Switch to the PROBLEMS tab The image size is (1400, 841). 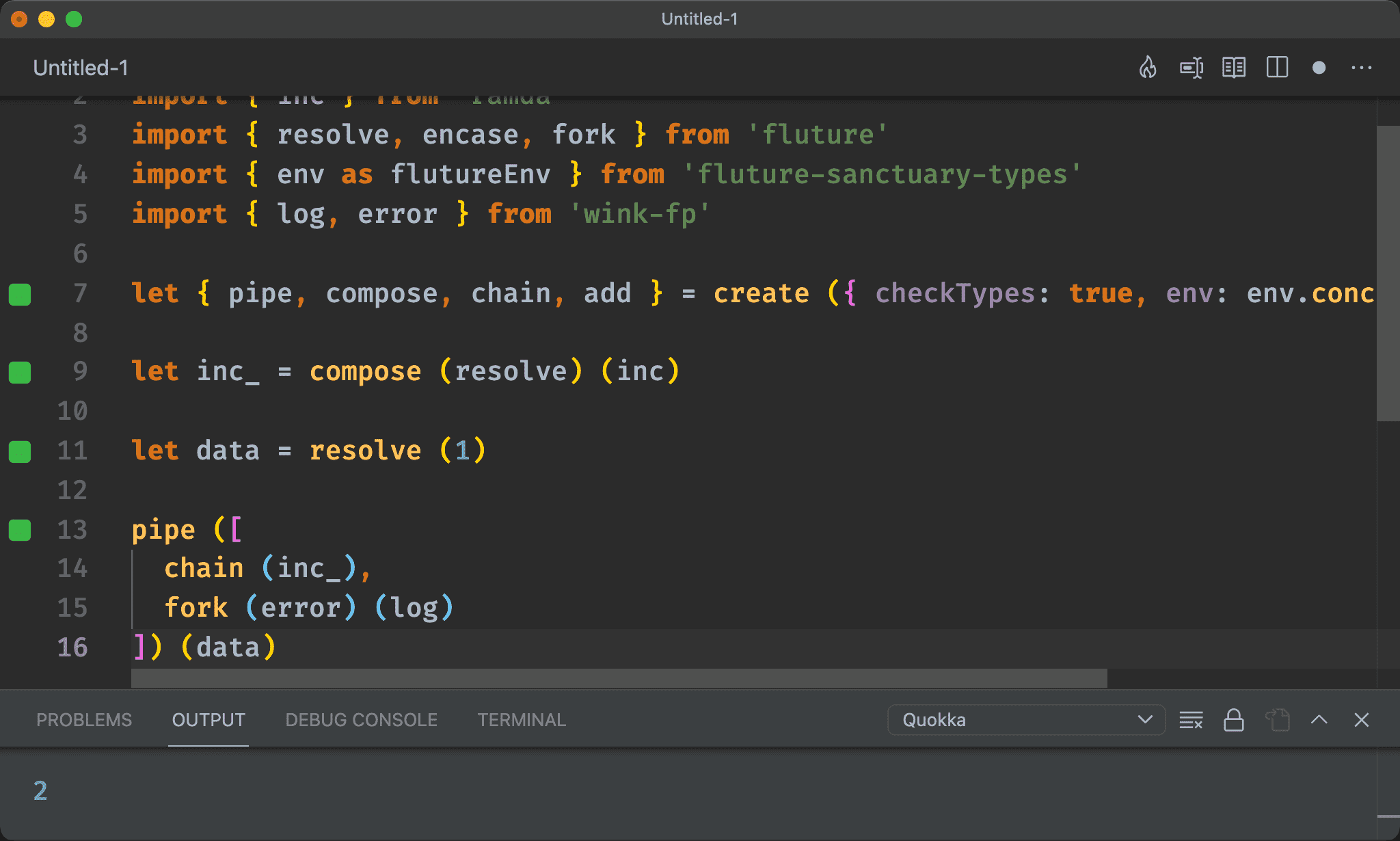84,720
